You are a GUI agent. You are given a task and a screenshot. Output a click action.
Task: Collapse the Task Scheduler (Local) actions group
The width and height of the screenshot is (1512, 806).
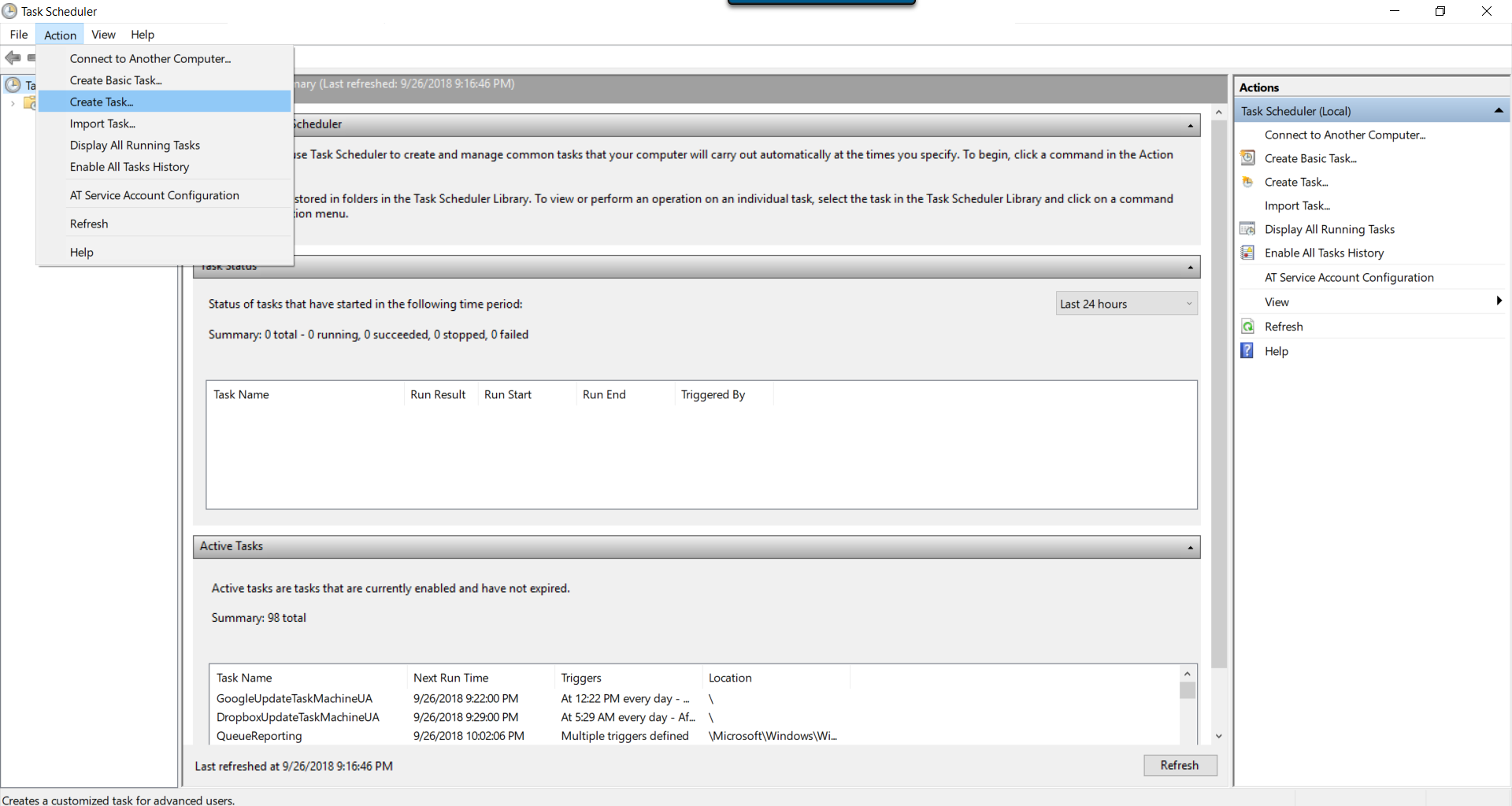pos(1499,111)
